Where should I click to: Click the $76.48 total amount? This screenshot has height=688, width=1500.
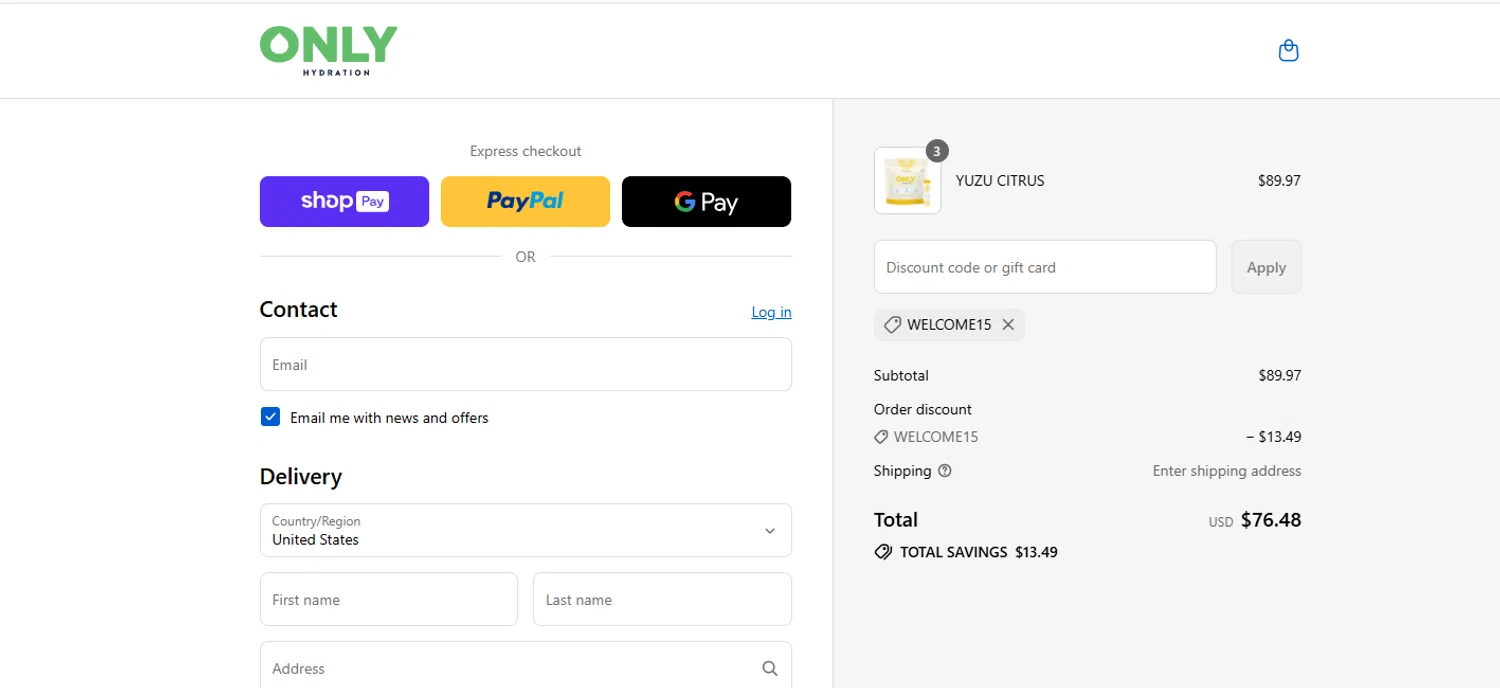click(x=1271, y=520)
